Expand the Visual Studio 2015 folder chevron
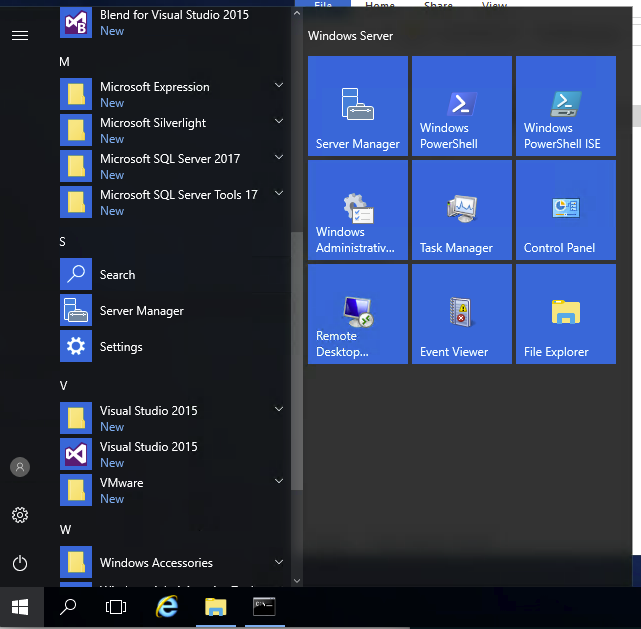 pyautogui.click(x=279, y=409)
